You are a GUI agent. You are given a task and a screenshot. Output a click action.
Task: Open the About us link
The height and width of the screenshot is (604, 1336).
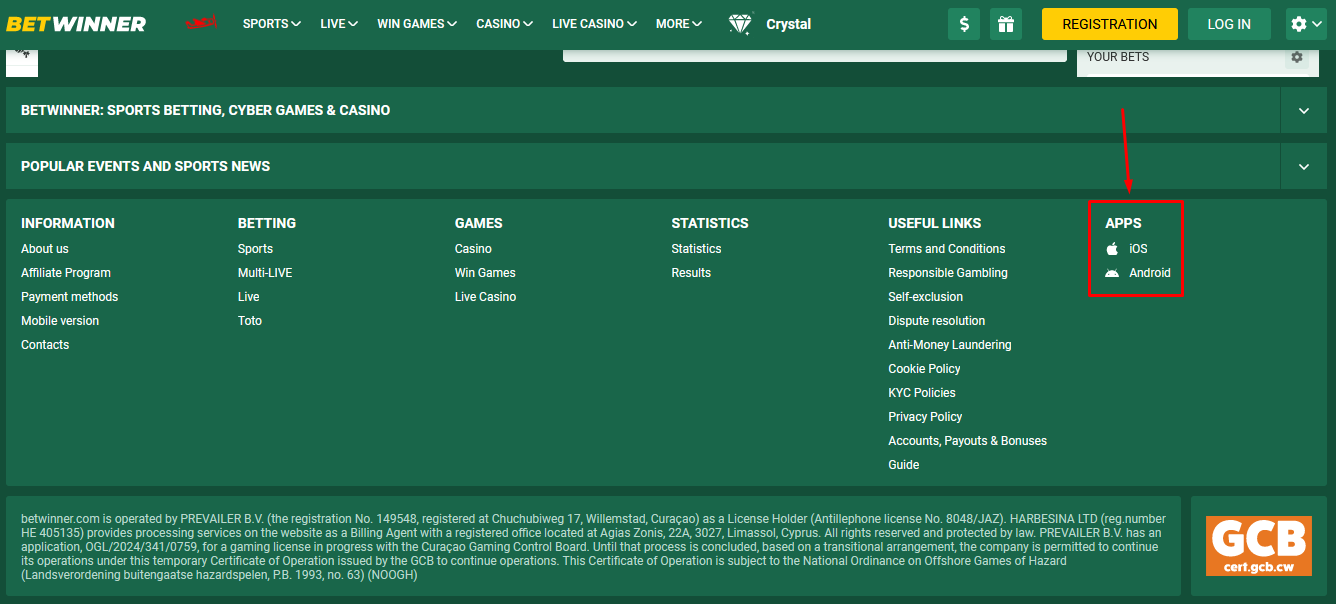[45, 249]
